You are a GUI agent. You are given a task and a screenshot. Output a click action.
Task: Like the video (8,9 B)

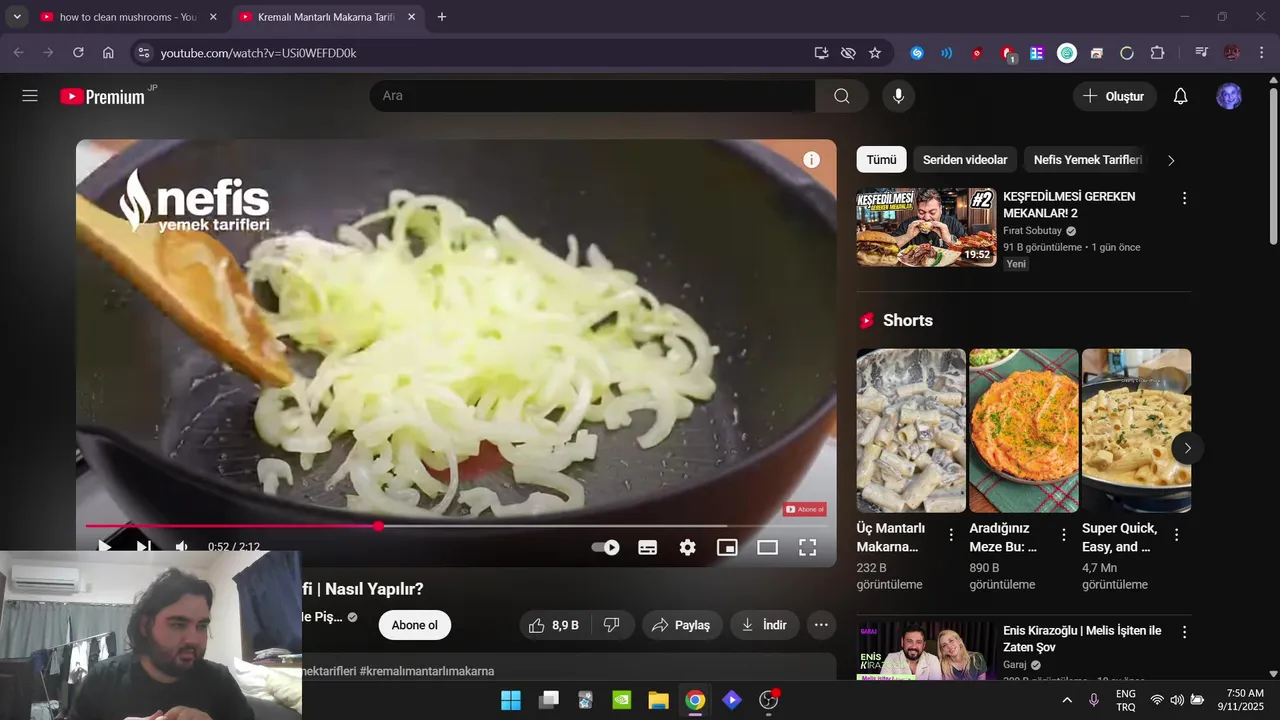pyautogui.click(x=554, y=625)
